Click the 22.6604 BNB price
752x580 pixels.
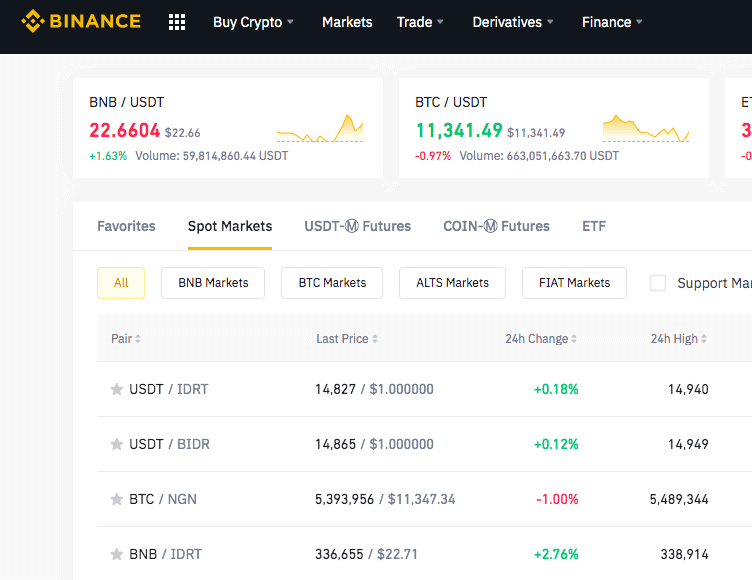tap(125, 130)
